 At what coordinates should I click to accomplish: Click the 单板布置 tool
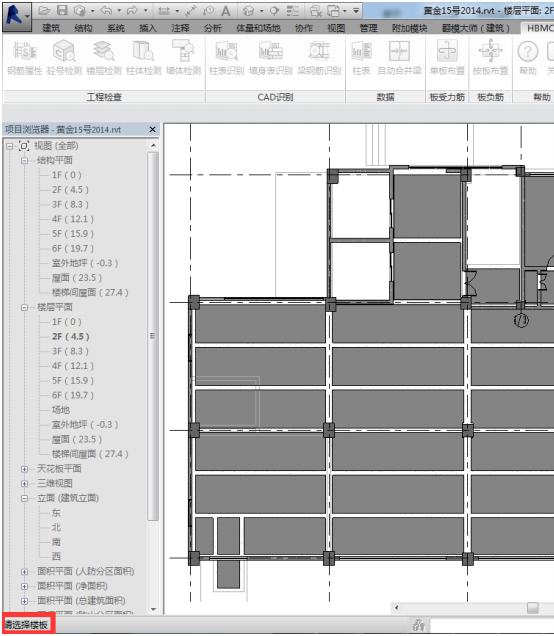[447, 58]
